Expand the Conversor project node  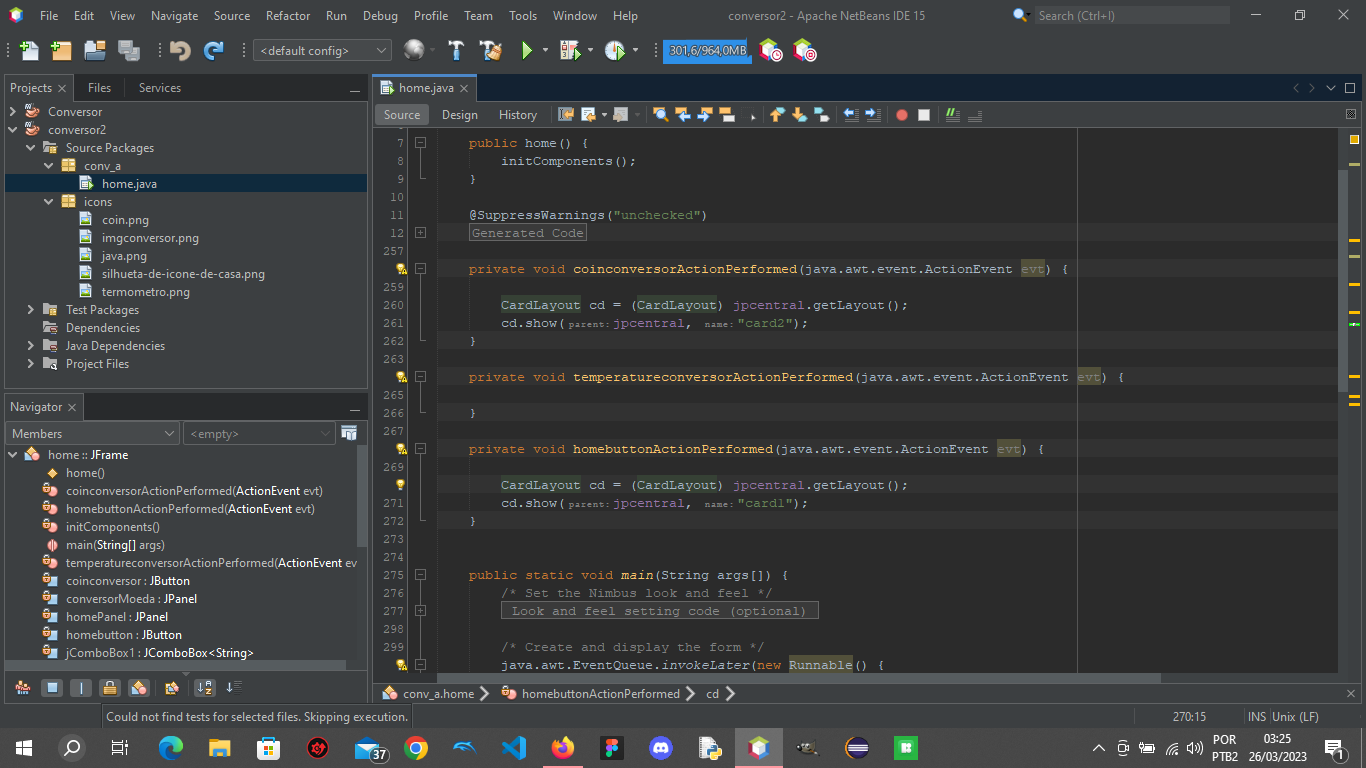pos(13,112)
